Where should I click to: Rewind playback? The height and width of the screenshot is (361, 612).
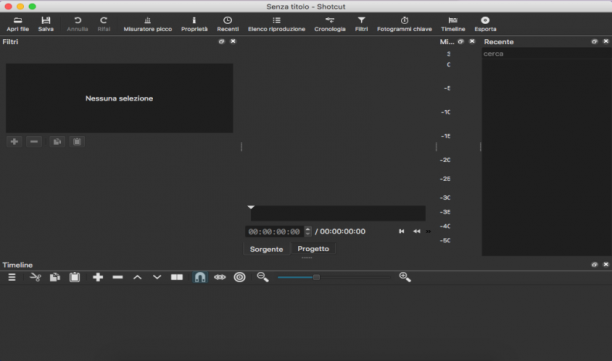point(417,231)
